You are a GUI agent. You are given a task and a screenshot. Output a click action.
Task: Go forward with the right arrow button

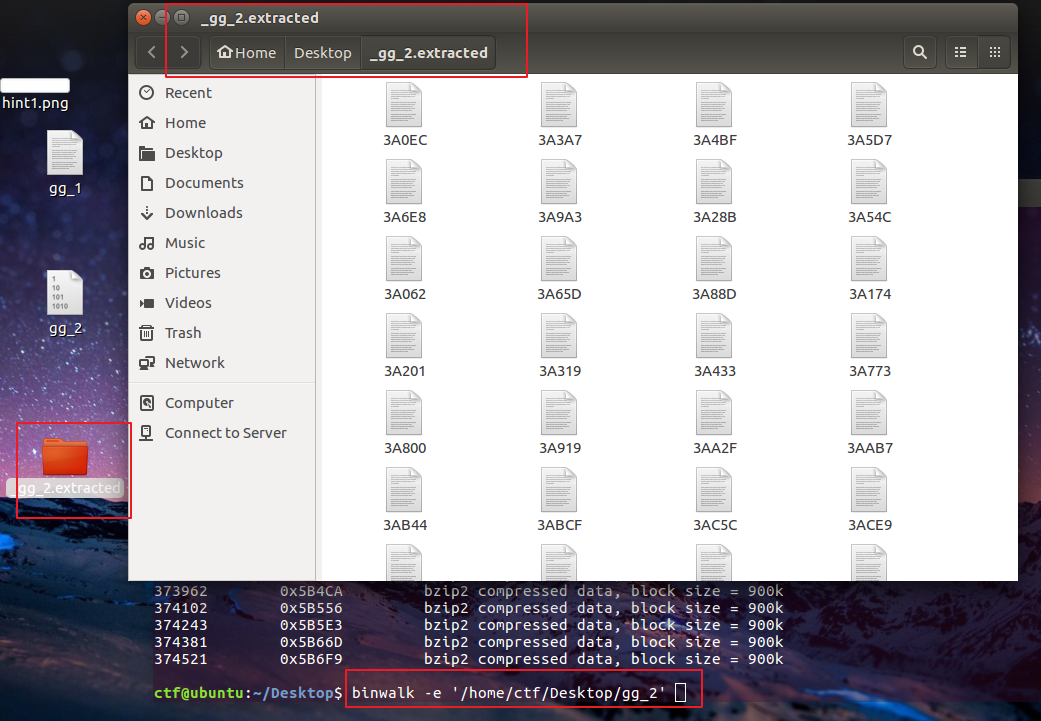coord(184,52)
